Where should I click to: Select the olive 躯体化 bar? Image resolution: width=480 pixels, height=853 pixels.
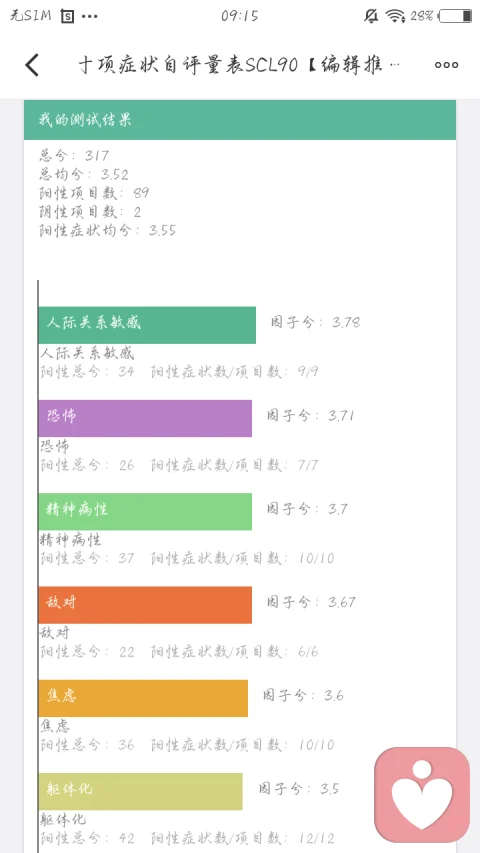click(140, 792)
